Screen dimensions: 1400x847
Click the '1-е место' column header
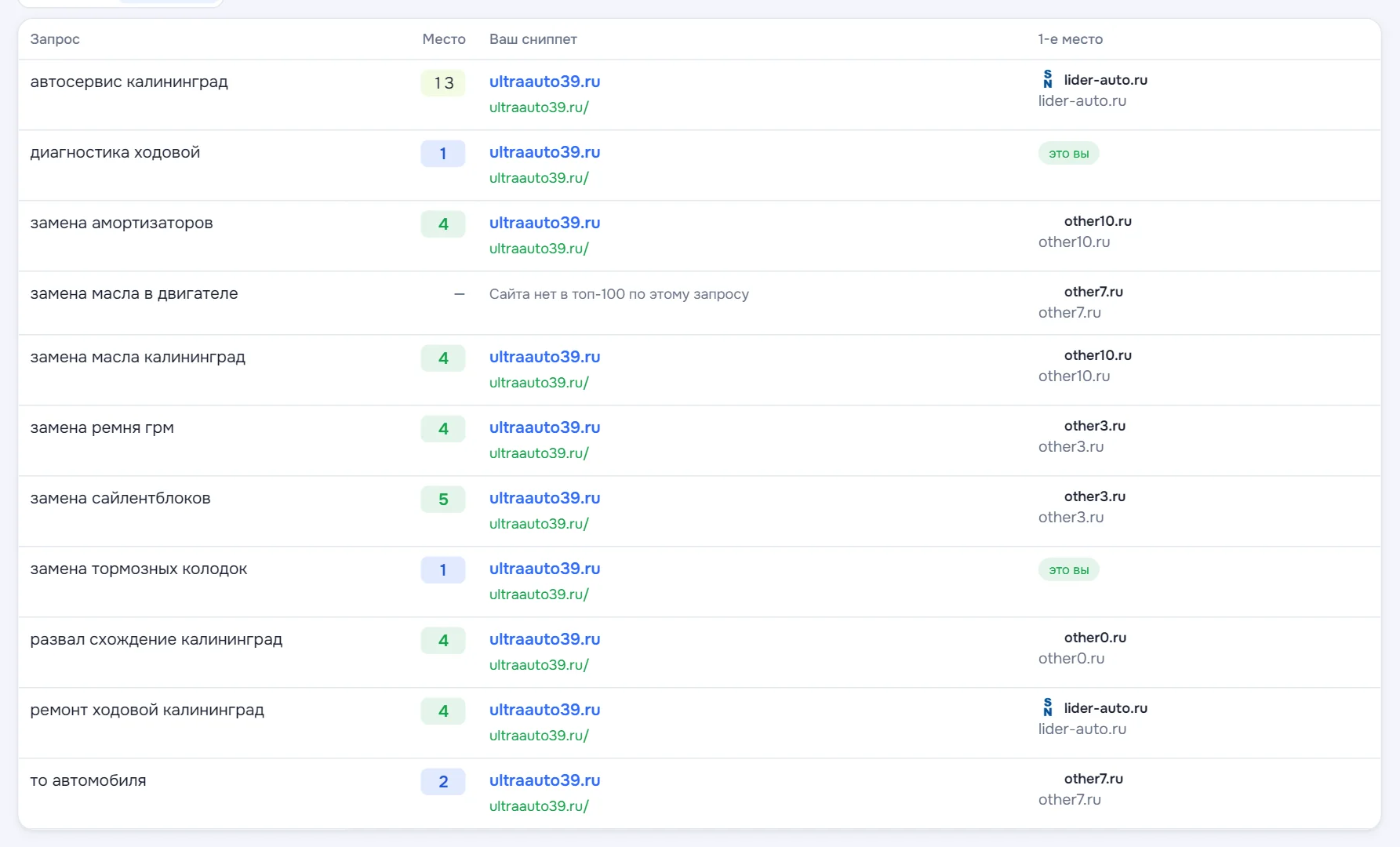(1070, 39)
